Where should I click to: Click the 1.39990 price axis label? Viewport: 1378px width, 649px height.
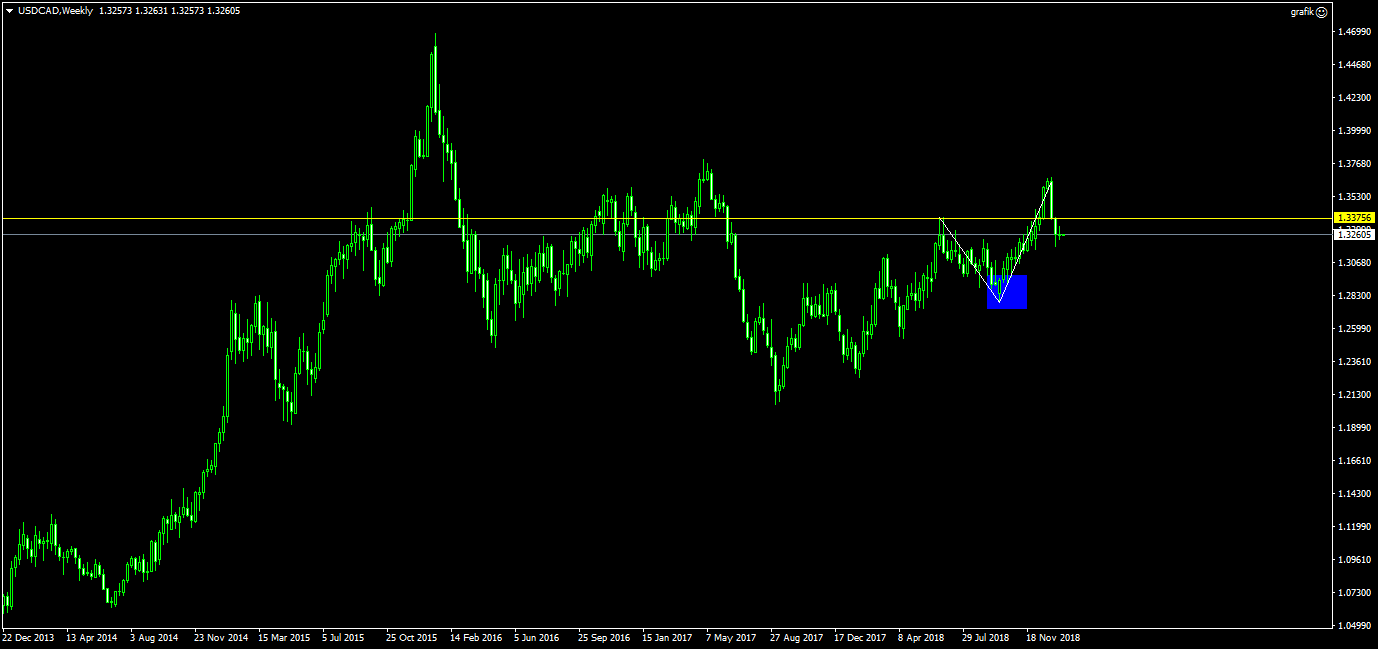tap(1352, 131)
